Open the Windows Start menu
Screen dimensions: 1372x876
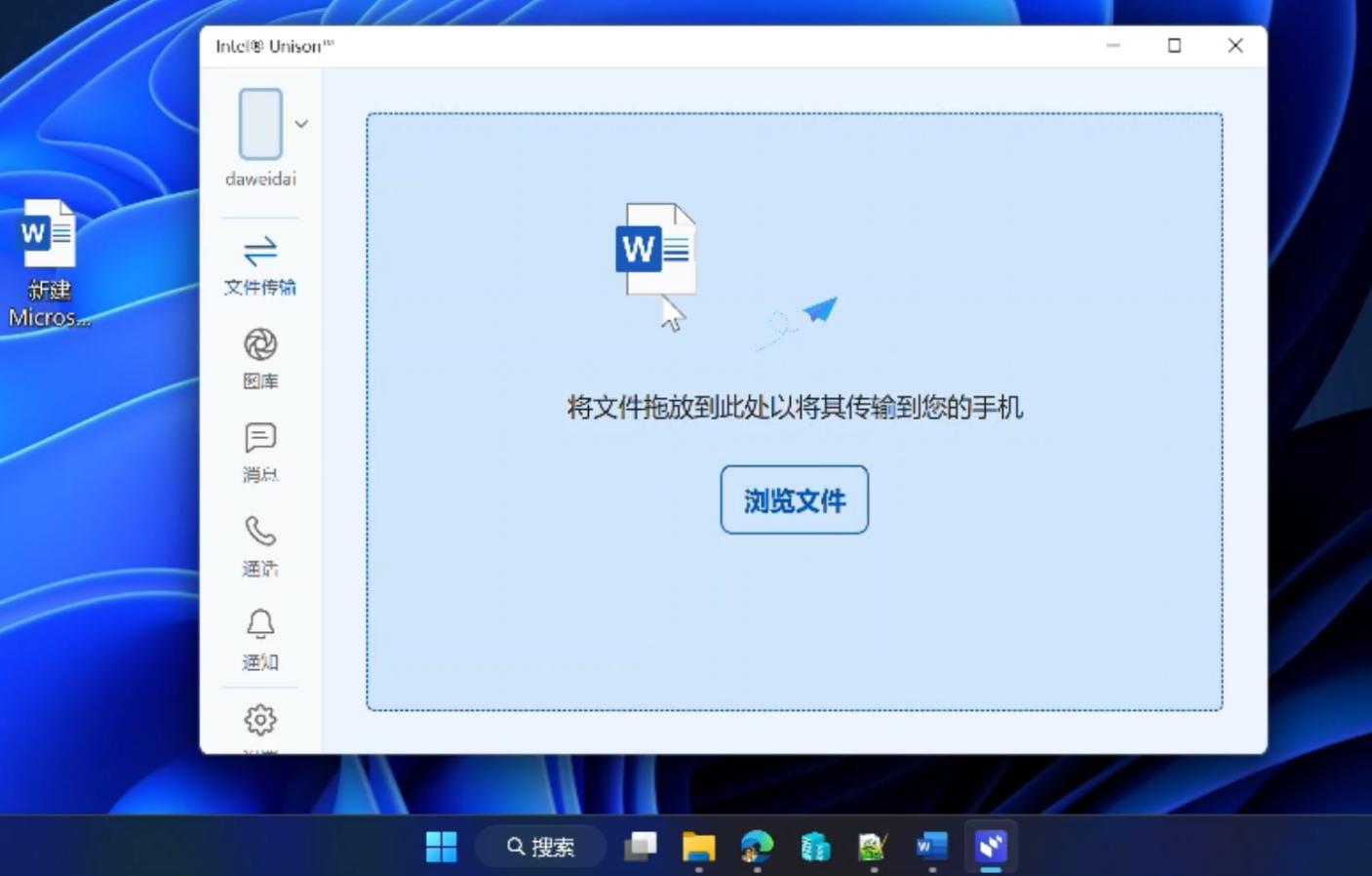pyautogui.click(x=441, y=846)
